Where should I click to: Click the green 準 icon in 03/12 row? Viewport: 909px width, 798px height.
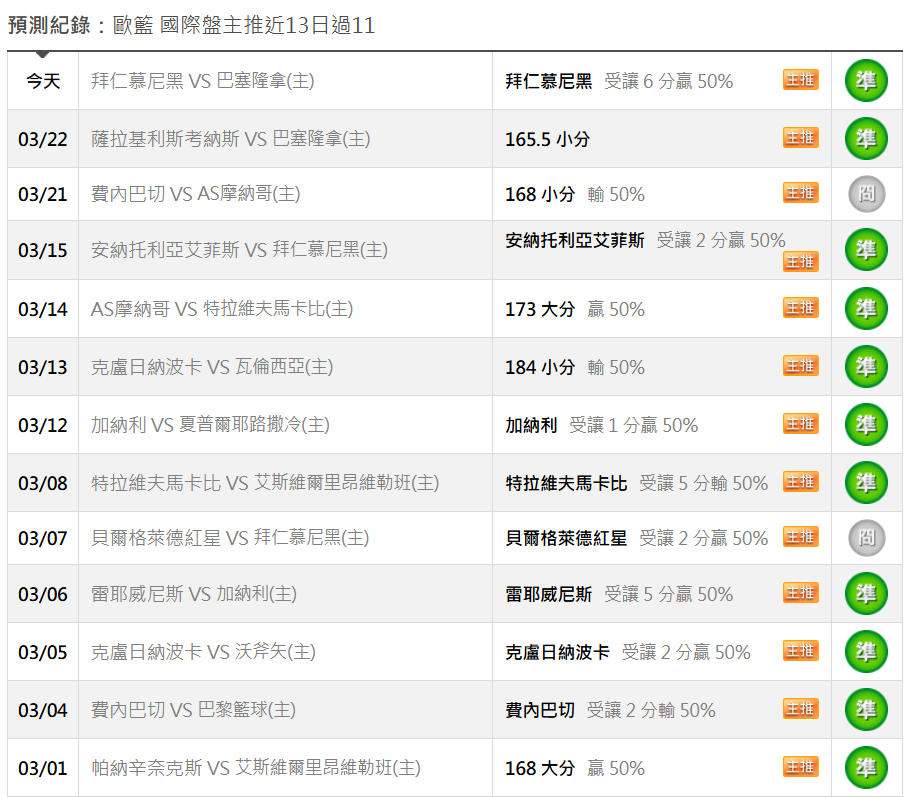[x=866, y=424]
